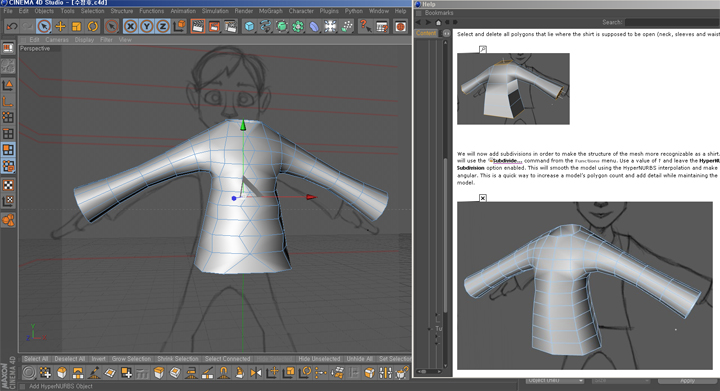Open the Bookmarks menu in Help window

pos(439,13)
